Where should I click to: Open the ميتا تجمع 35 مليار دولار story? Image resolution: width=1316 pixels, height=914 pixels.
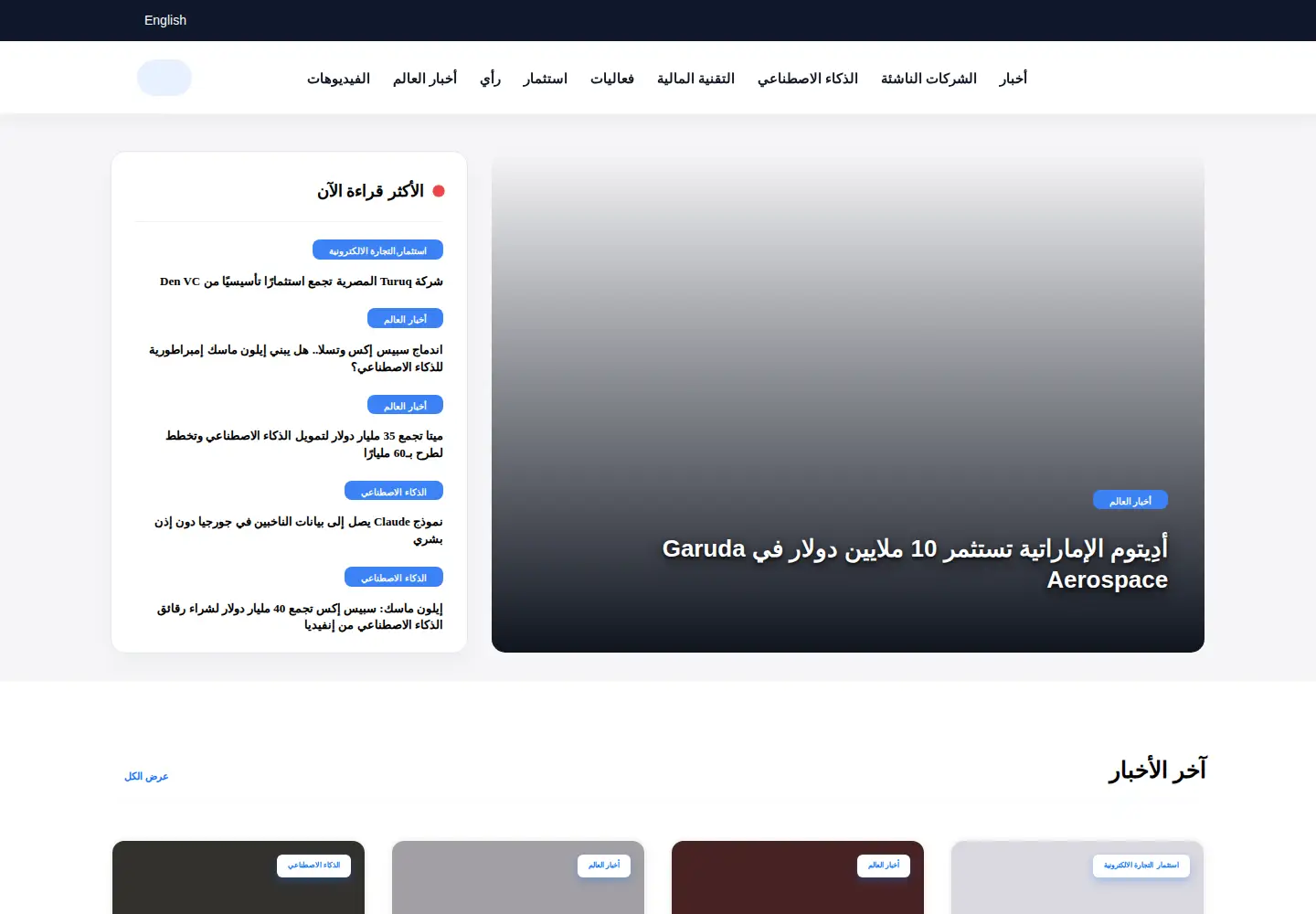click(304, 444)
